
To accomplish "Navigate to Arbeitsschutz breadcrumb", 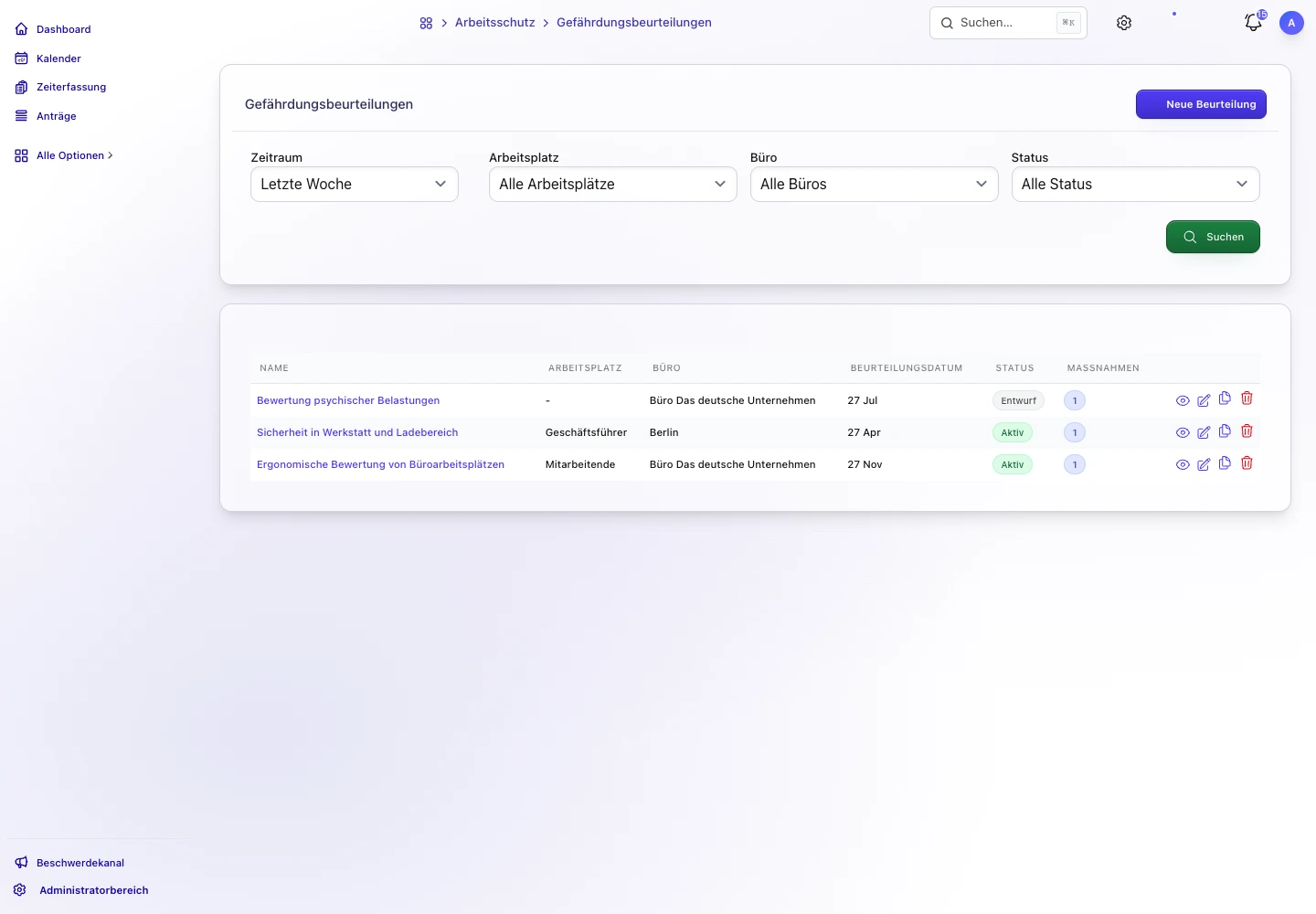I will (x=495, y=23).
